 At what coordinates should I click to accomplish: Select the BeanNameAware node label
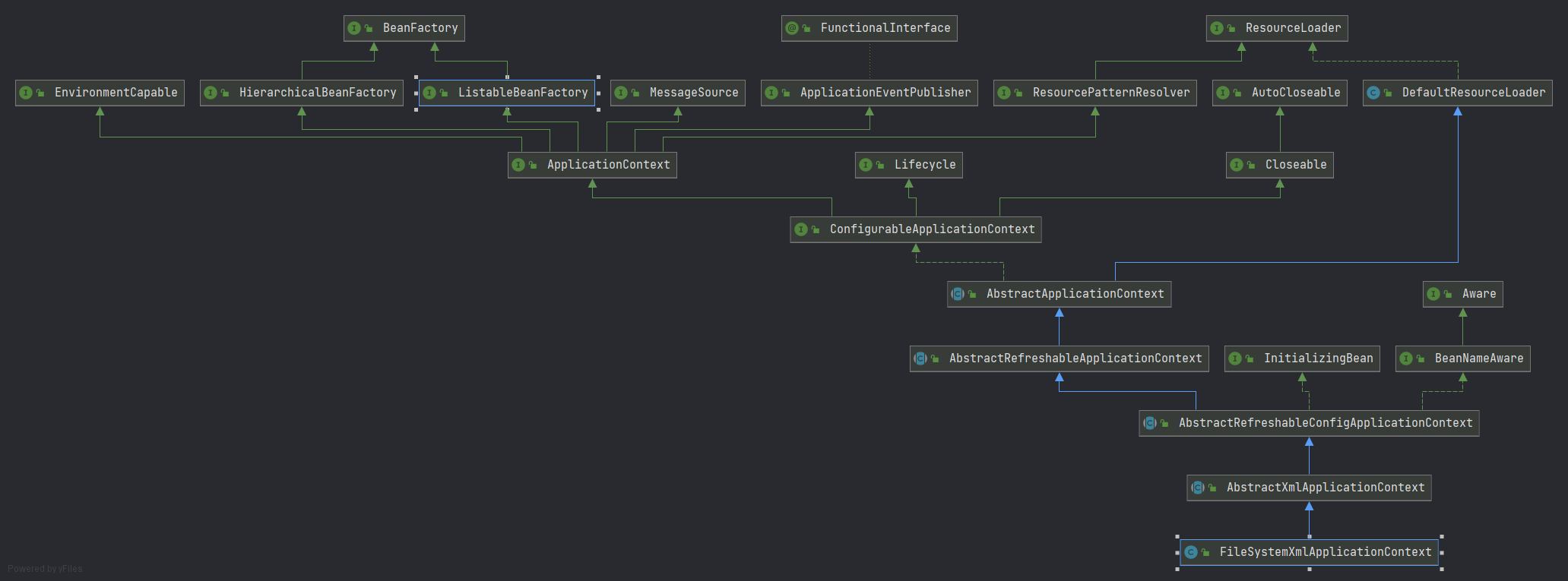(1479, 358)
